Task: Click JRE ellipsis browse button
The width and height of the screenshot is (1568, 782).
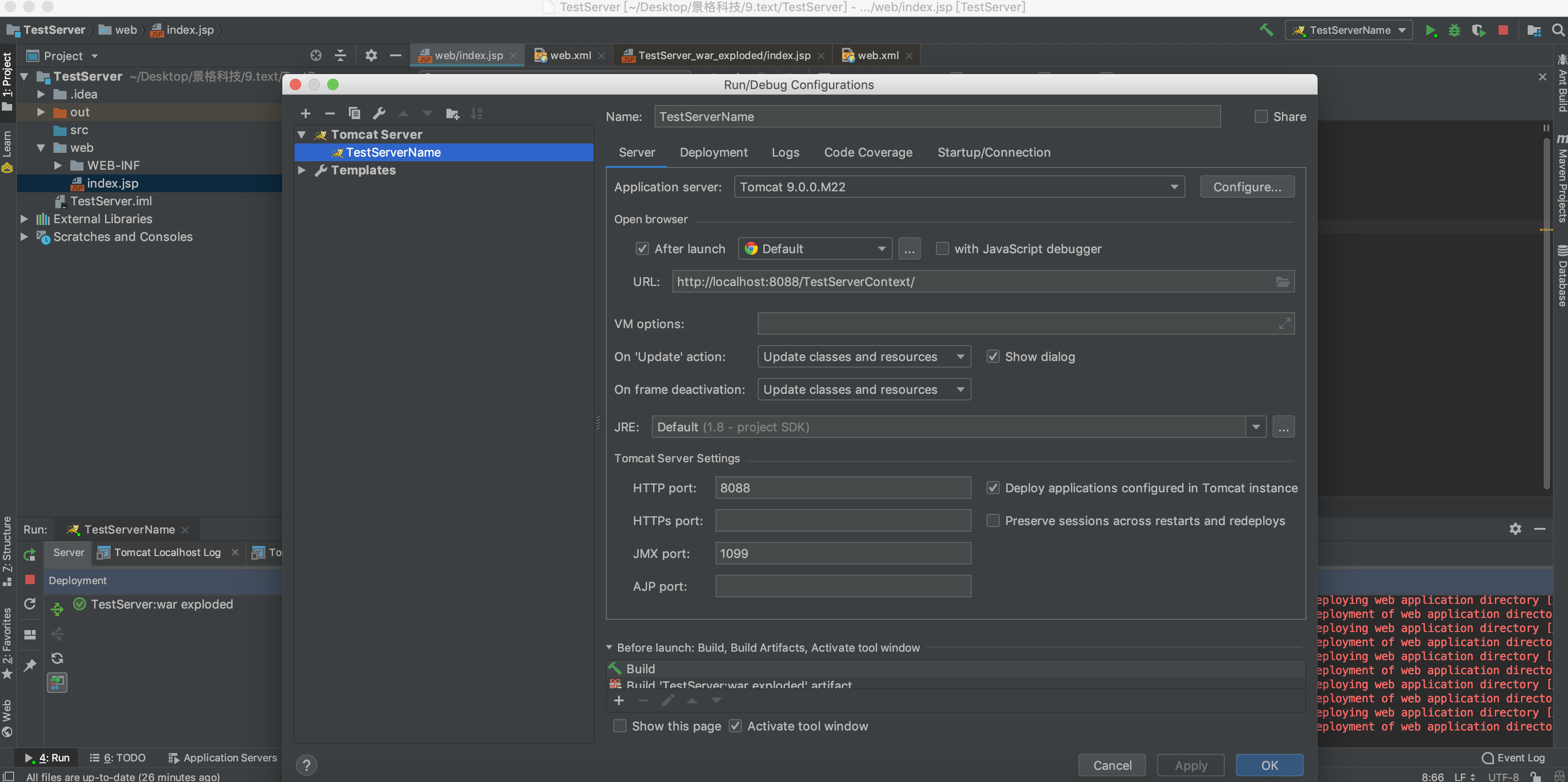Action: tap(1283, 427)
